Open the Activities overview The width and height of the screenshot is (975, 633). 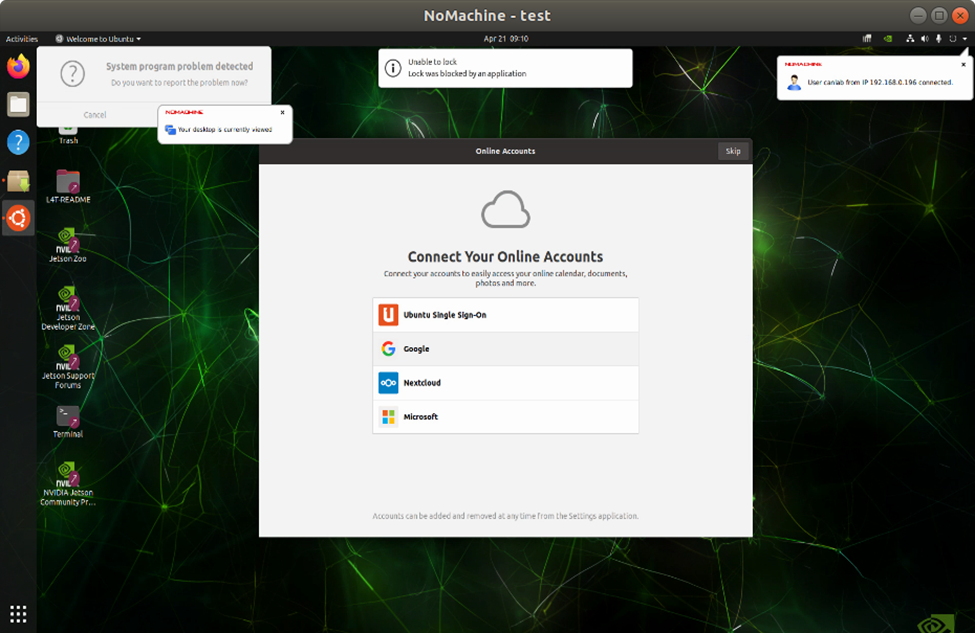coord(22,39)
